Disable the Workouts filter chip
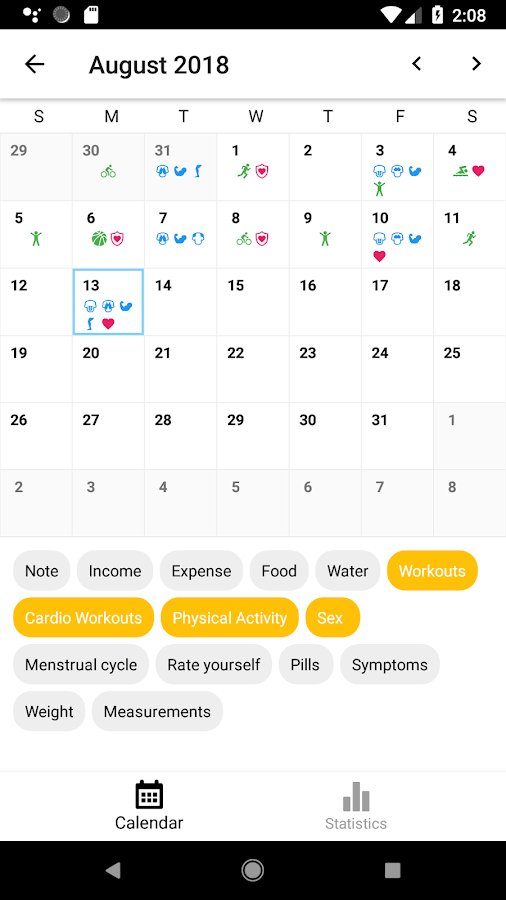506x900 pixels. 432,571
